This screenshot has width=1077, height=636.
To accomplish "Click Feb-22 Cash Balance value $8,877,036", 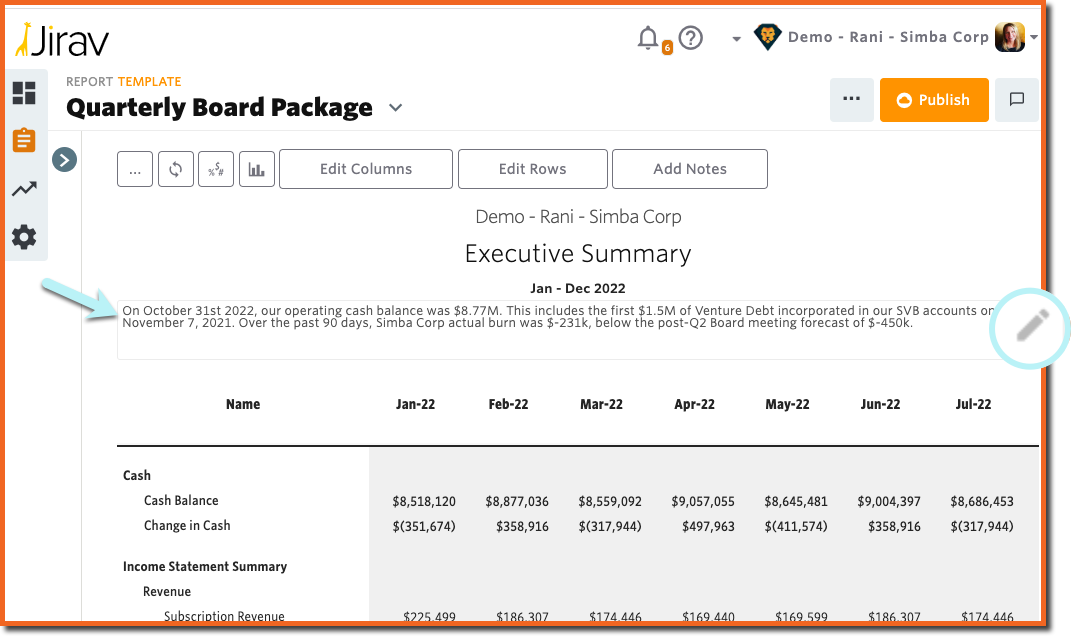I will click(x=517, y=501).
